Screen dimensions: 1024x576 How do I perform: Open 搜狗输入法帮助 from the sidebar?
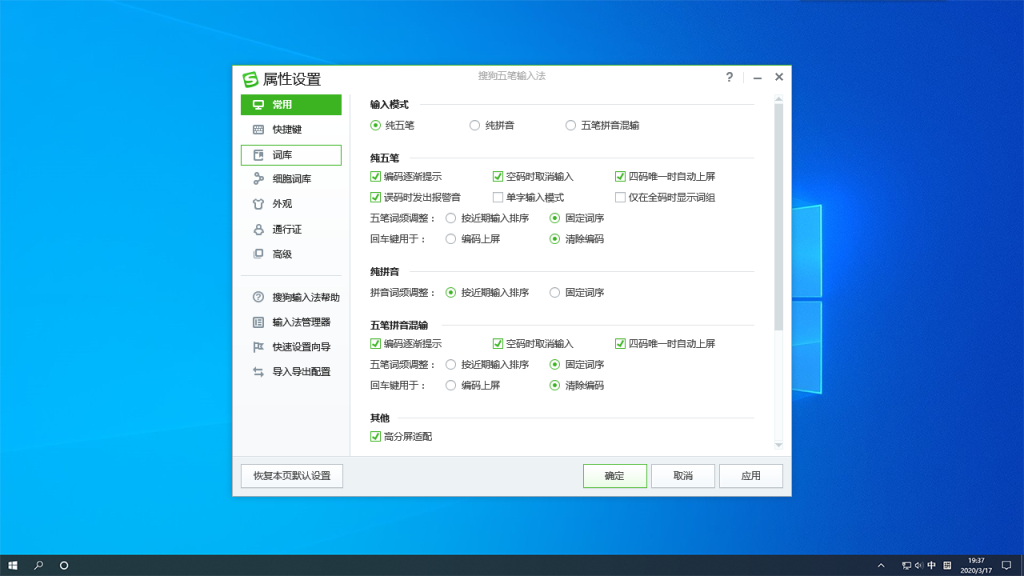click(296, 297)
